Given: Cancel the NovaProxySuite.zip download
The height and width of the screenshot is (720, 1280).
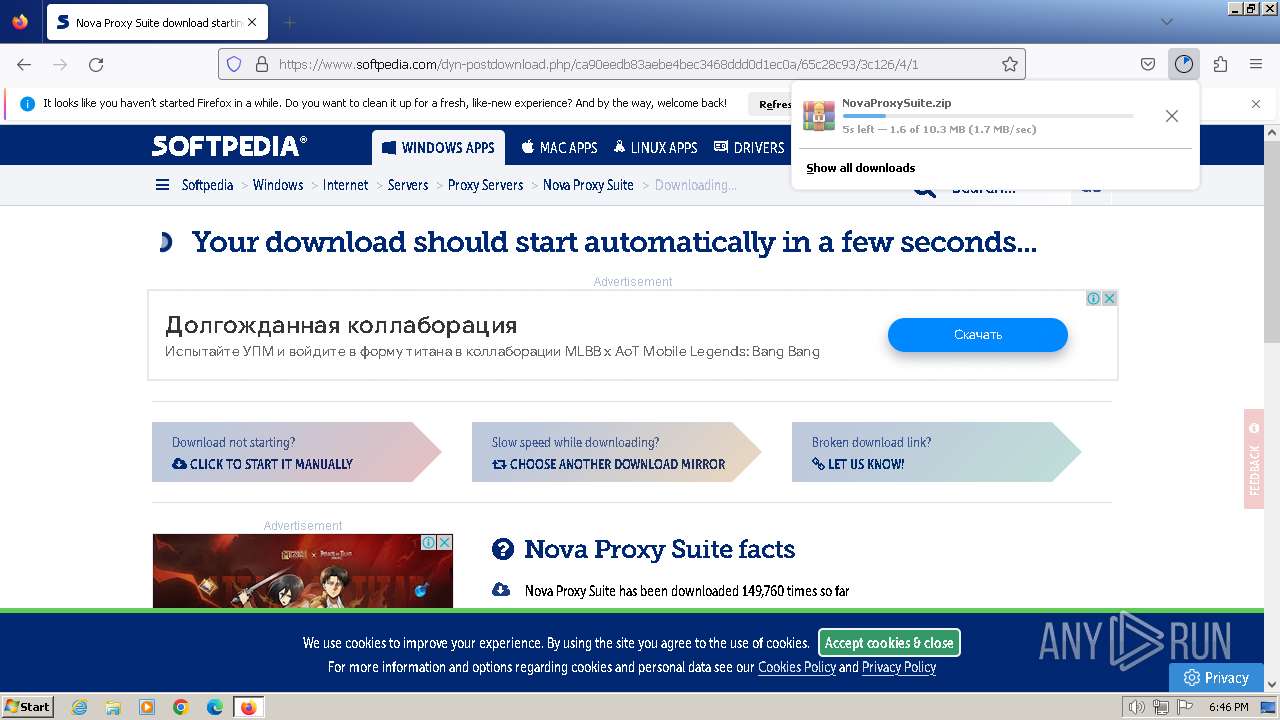Looking at the screenshot, I should (1172, 116).
